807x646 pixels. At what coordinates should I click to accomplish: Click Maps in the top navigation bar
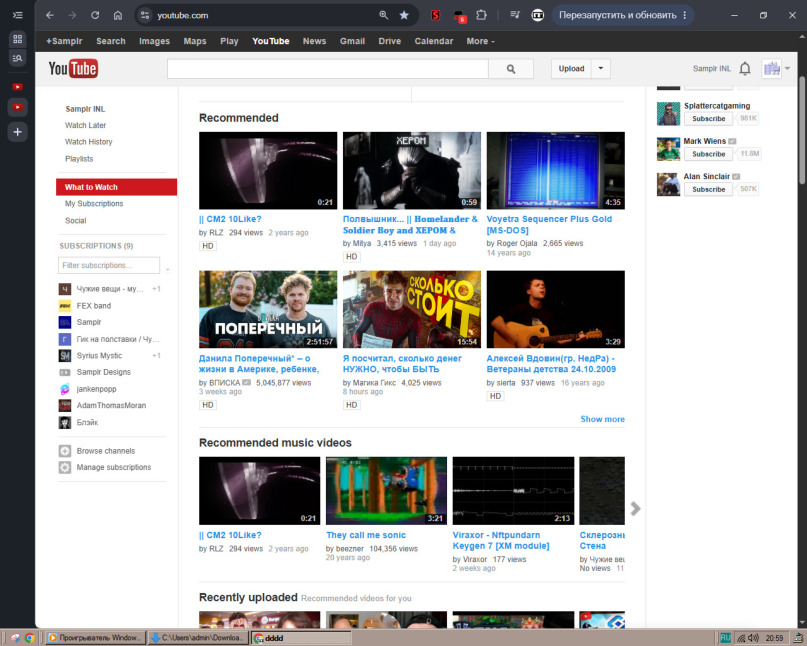coord(195,41)
